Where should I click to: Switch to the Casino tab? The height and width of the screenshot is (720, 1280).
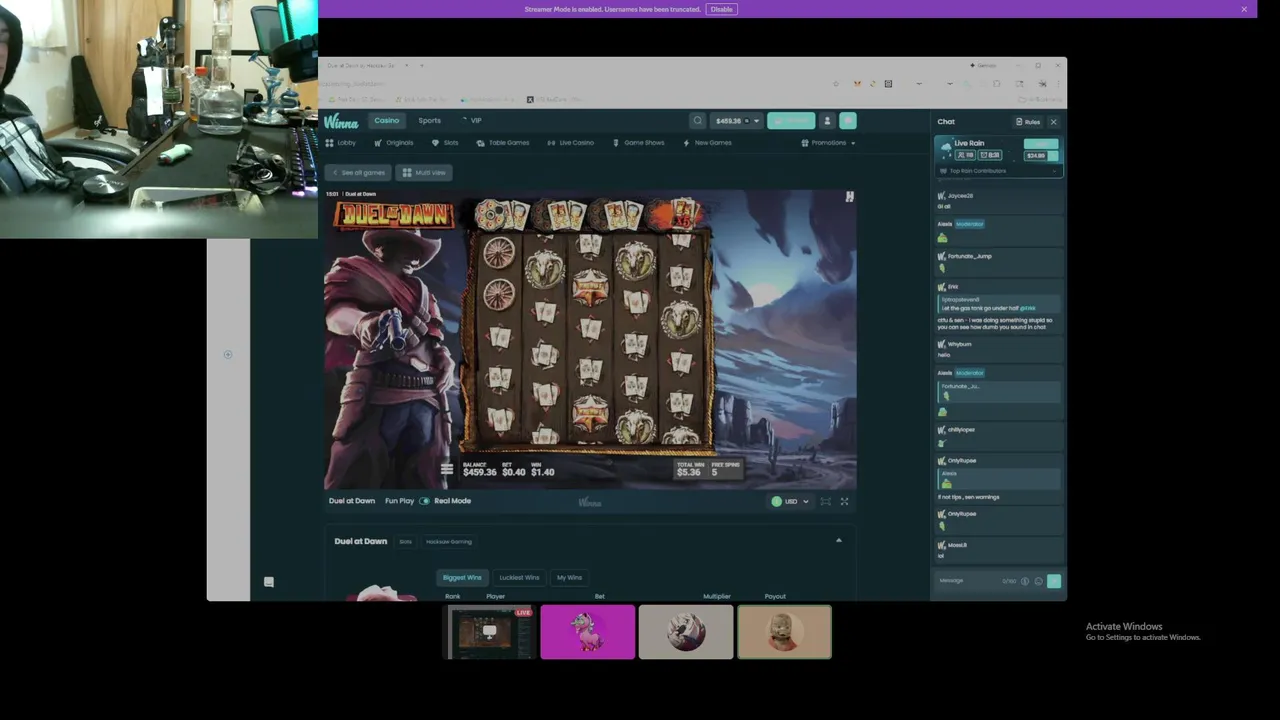tap(386, 121)
